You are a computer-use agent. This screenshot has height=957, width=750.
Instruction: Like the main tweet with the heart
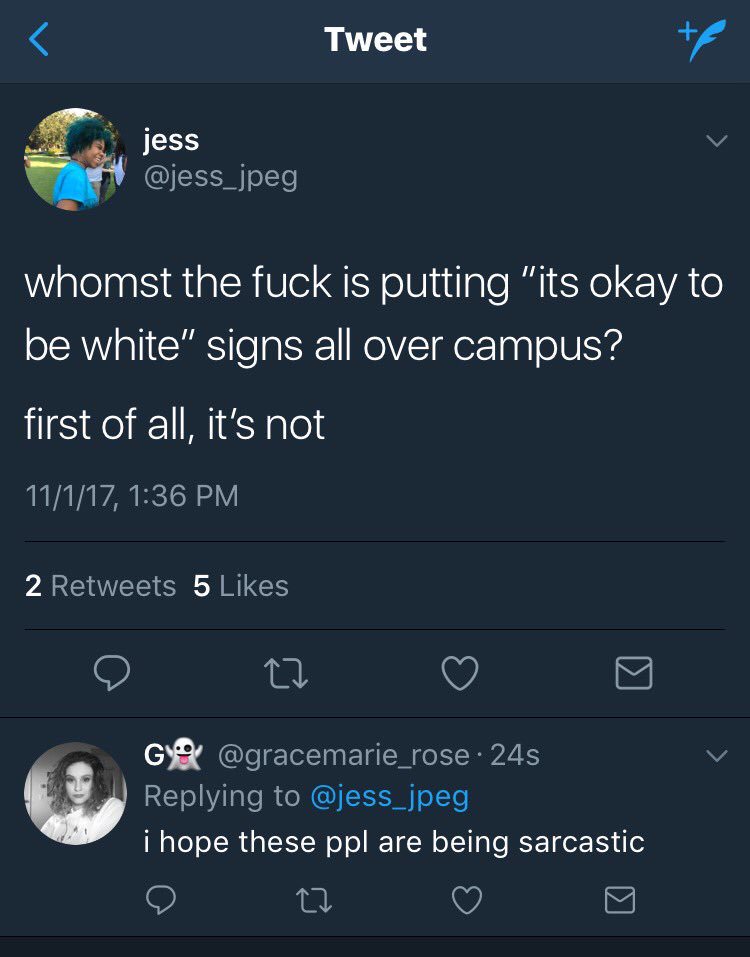[459, 673]
